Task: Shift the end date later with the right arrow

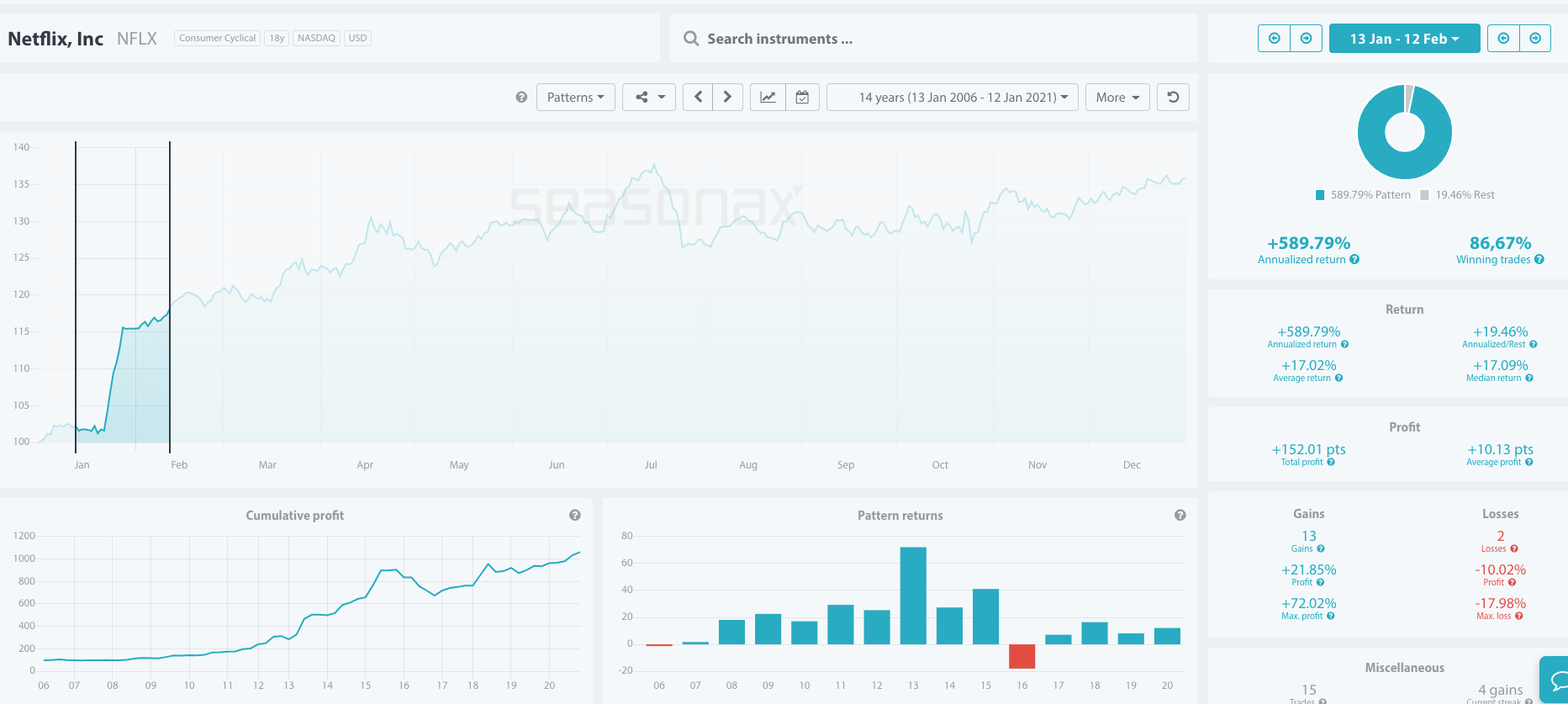Action: click(1535, 39)
